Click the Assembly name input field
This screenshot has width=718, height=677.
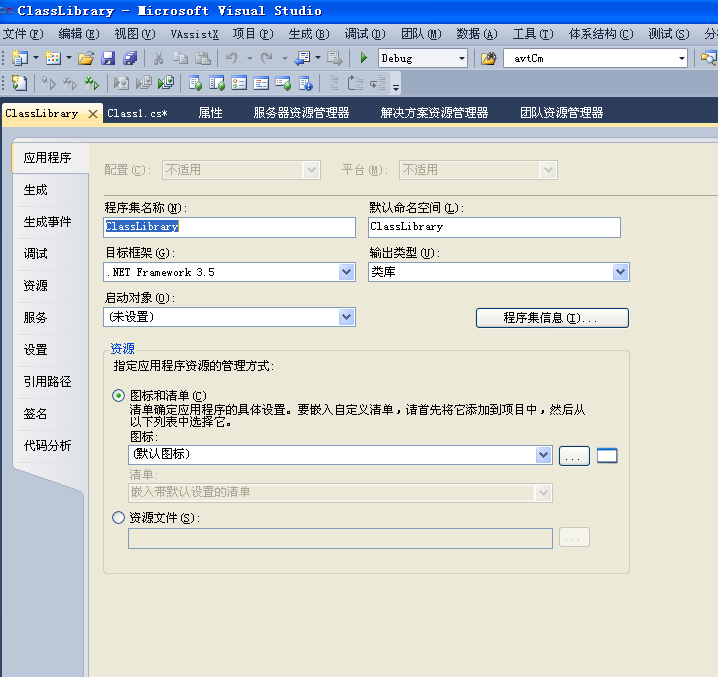(x=229, y=227)
